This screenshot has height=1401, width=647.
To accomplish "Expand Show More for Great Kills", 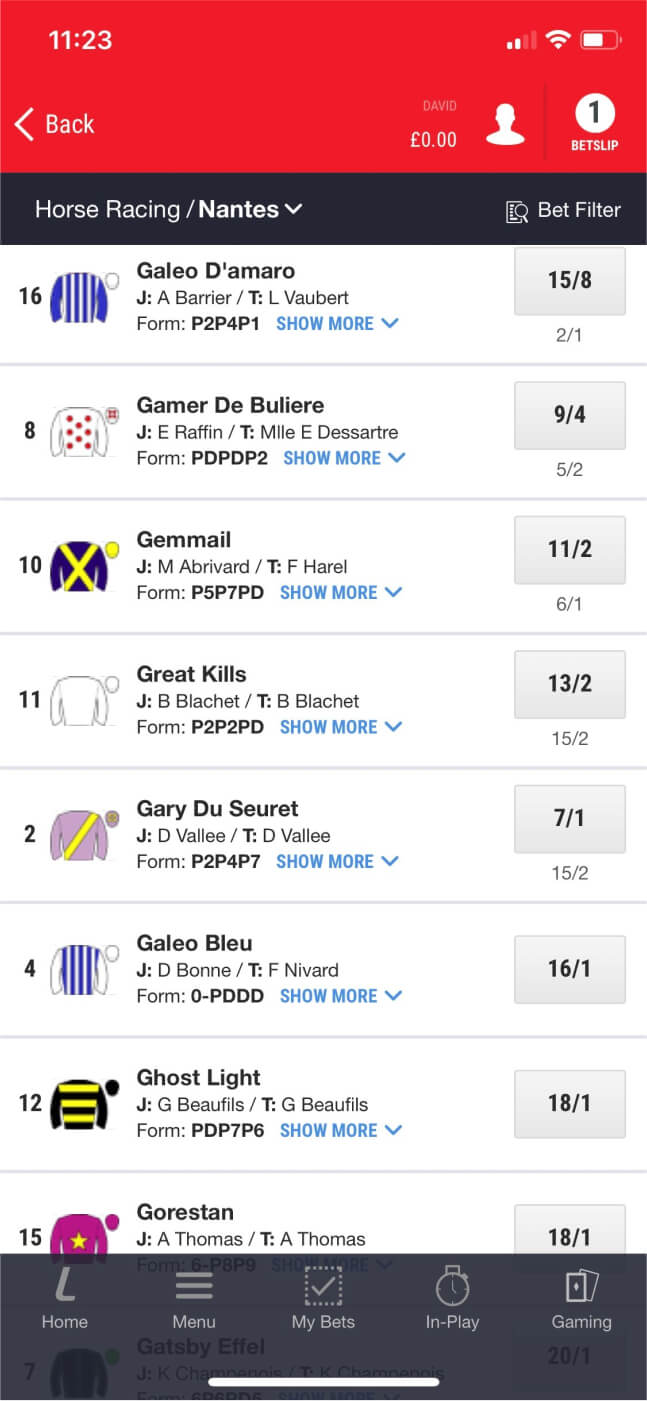I will 340,727.
